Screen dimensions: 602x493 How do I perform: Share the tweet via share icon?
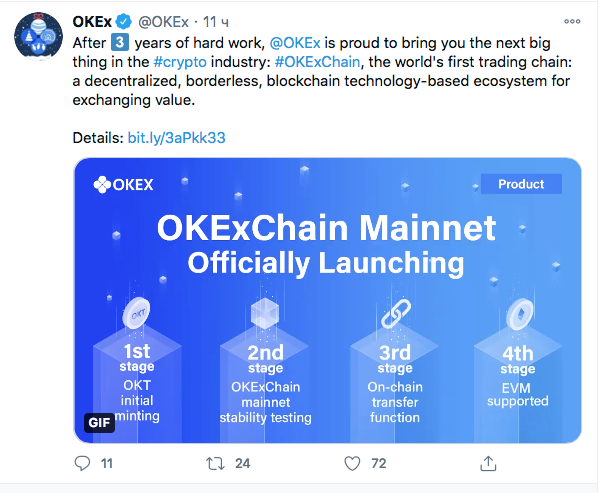tap(489, 463)
